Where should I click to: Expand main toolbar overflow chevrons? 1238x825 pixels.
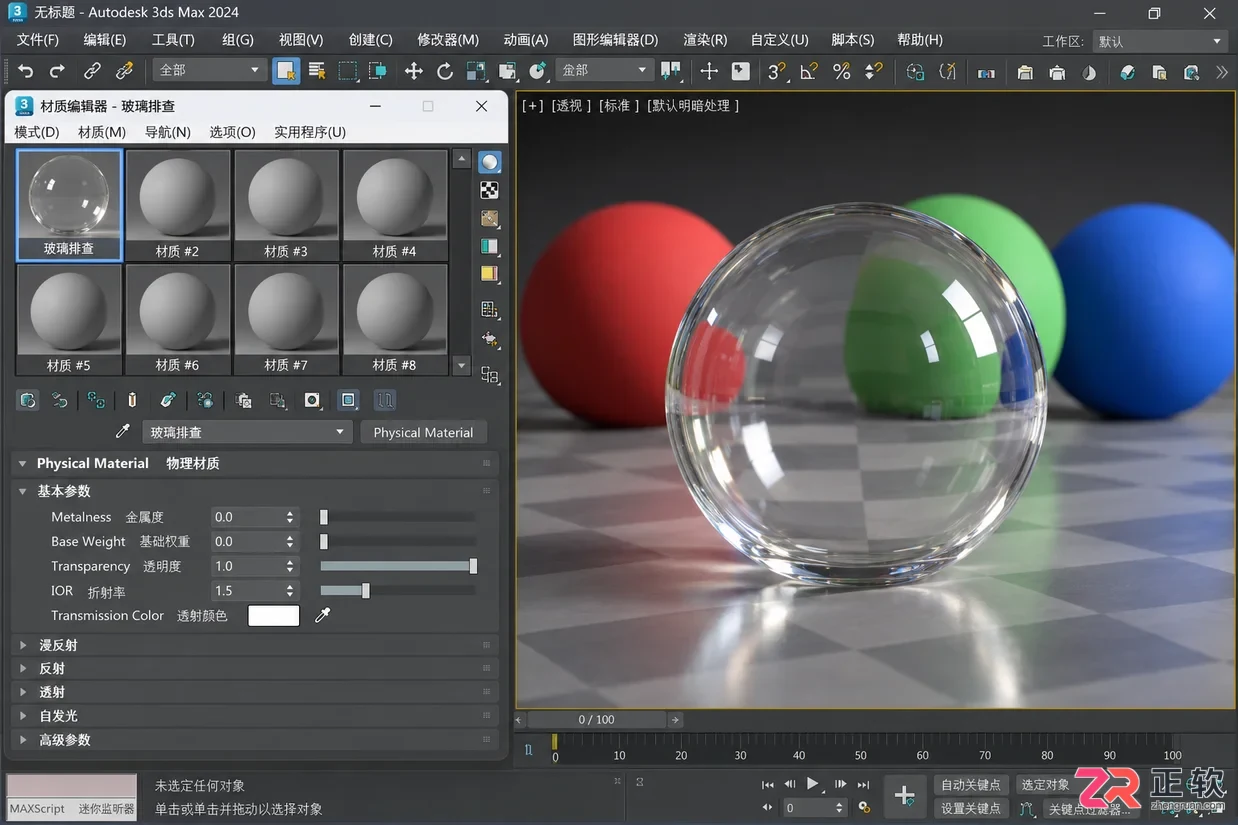pyautogui.click(x=1222, y=72)
